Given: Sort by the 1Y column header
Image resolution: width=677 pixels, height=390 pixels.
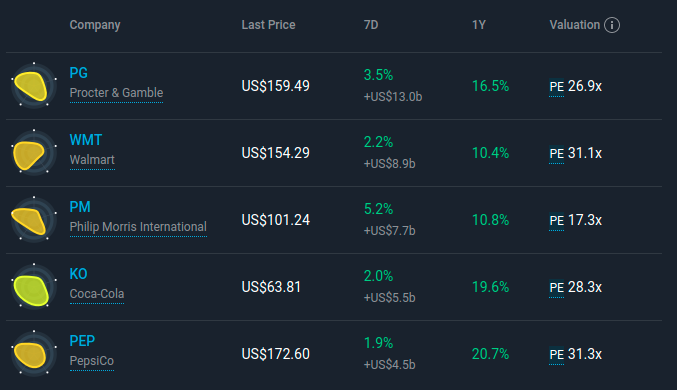Looking at the screenshot, I should coord(479,25).
